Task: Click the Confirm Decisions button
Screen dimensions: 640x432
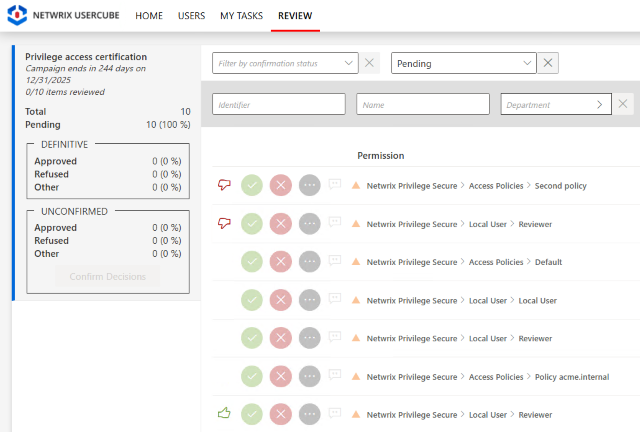Action: [108, 276]
